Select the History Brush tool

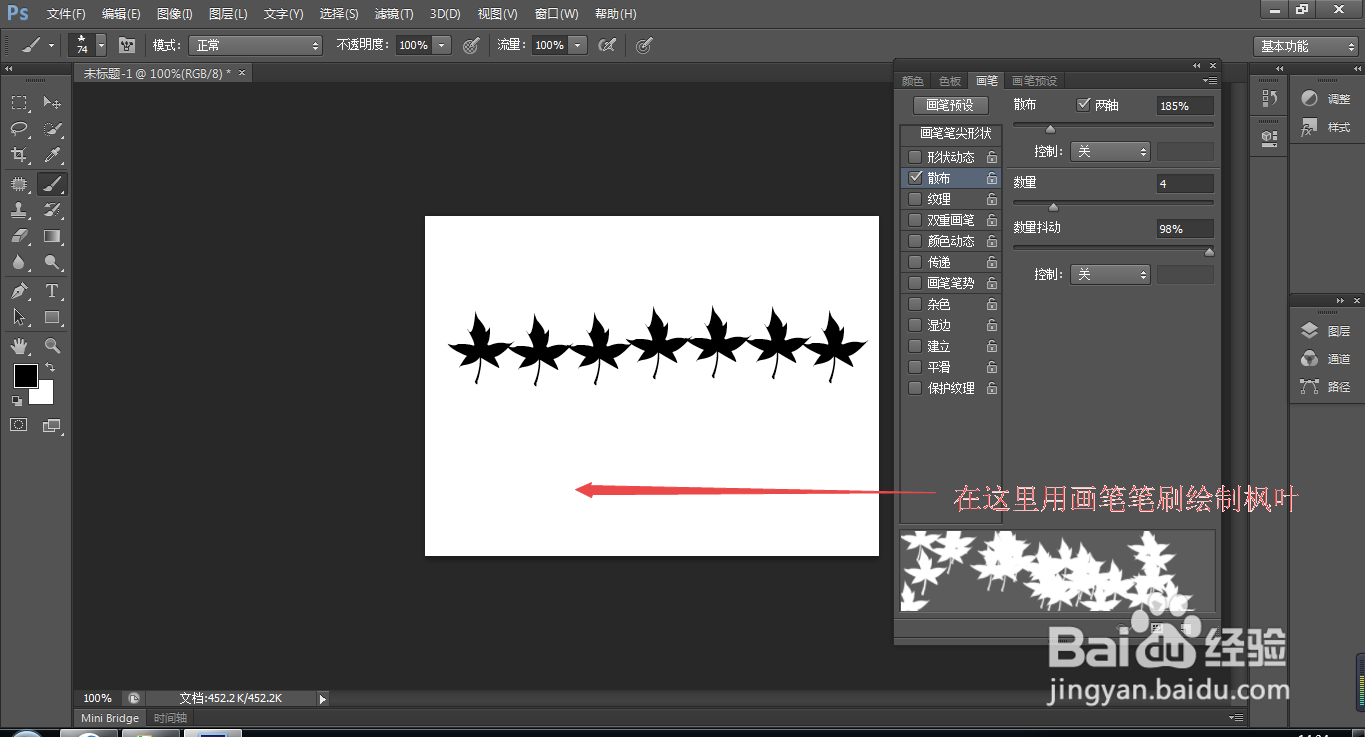(52, 210)
